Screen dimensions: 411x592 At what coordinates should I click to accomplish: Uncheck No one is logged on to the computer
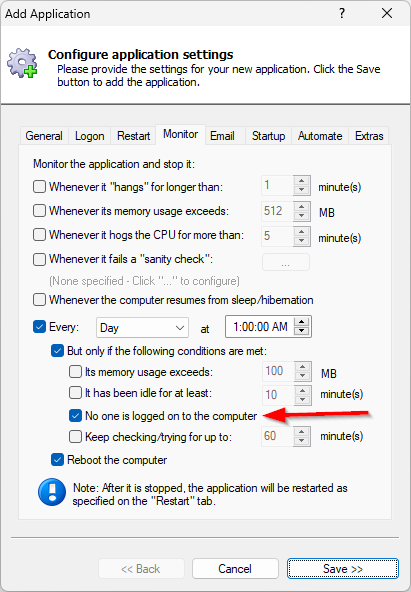[x=75, y=416]
